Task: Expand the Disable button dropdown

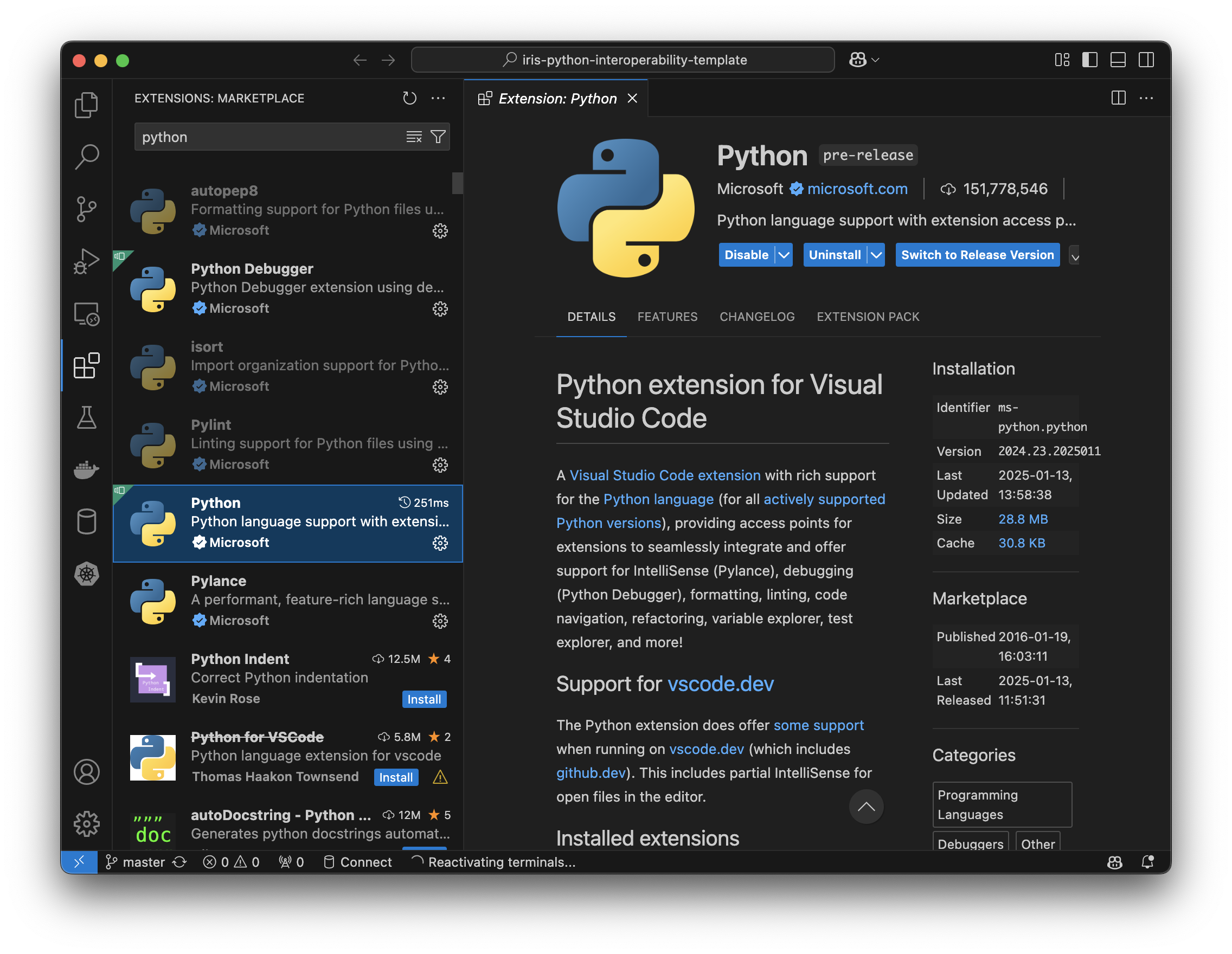Action: tap(784, 255)
